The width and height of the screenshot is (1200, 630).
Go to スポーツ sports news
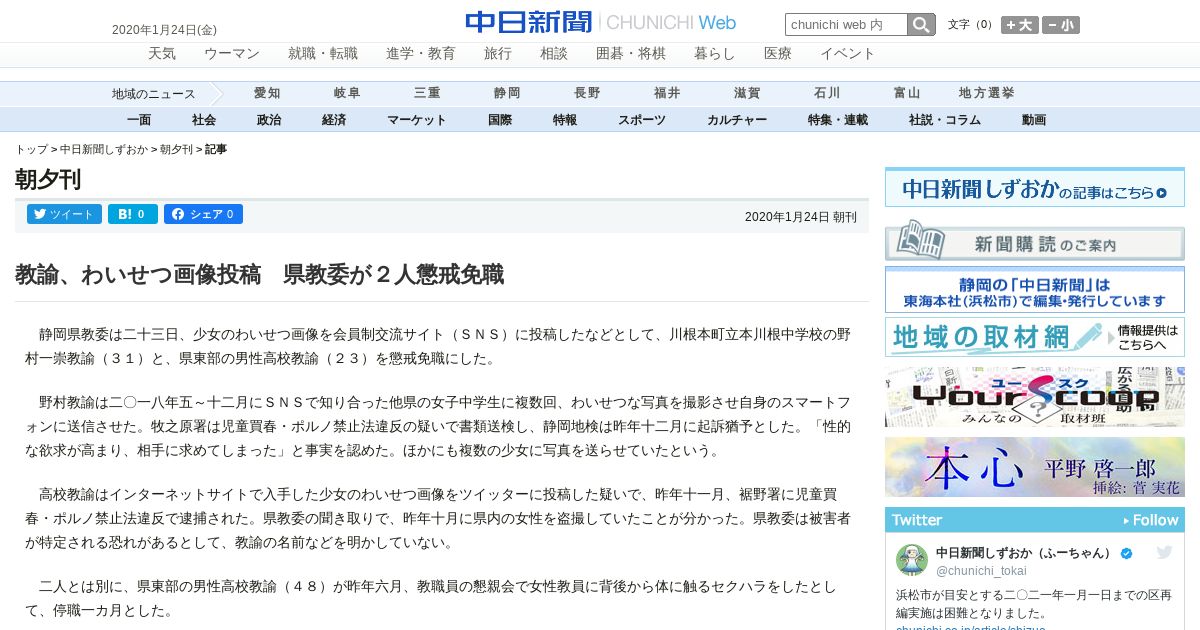(x=642, y=120)
